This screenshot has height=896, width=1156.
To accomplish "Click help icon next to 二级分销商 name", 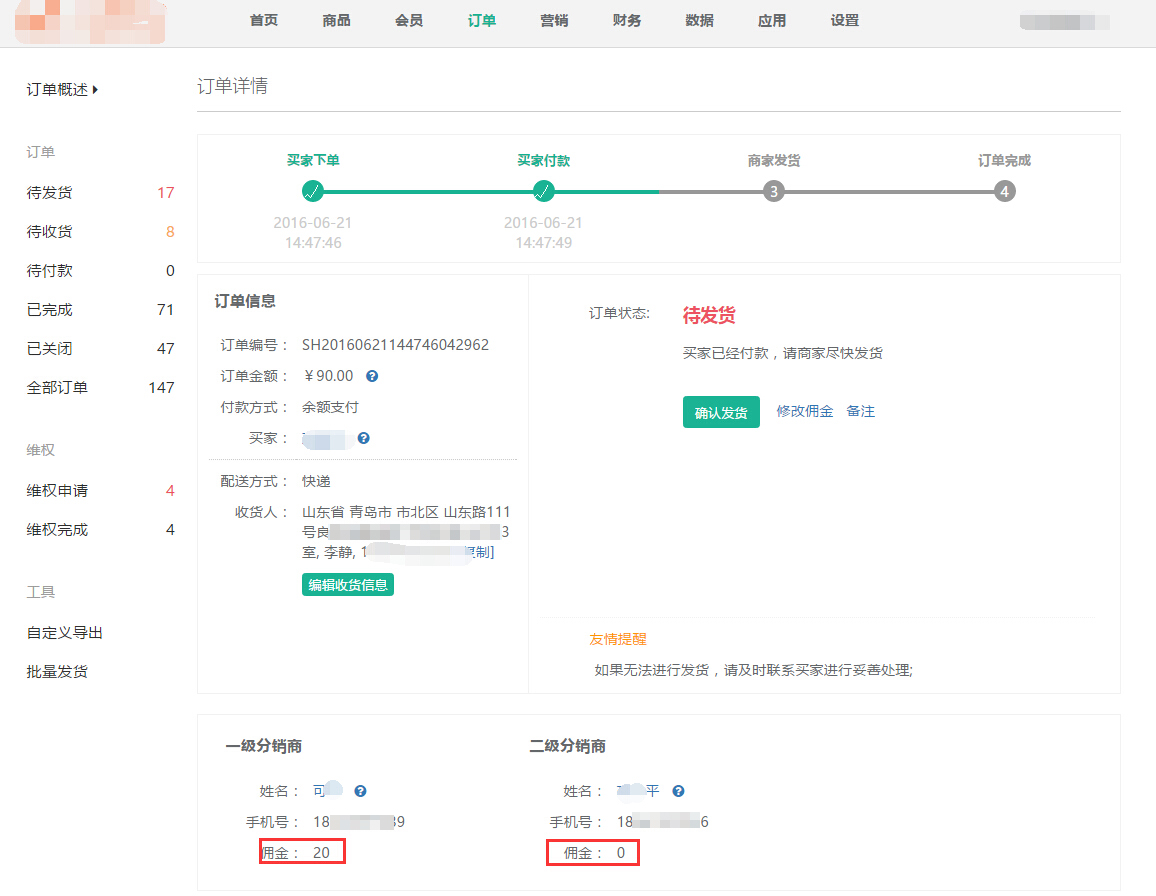I will (678, 791).
